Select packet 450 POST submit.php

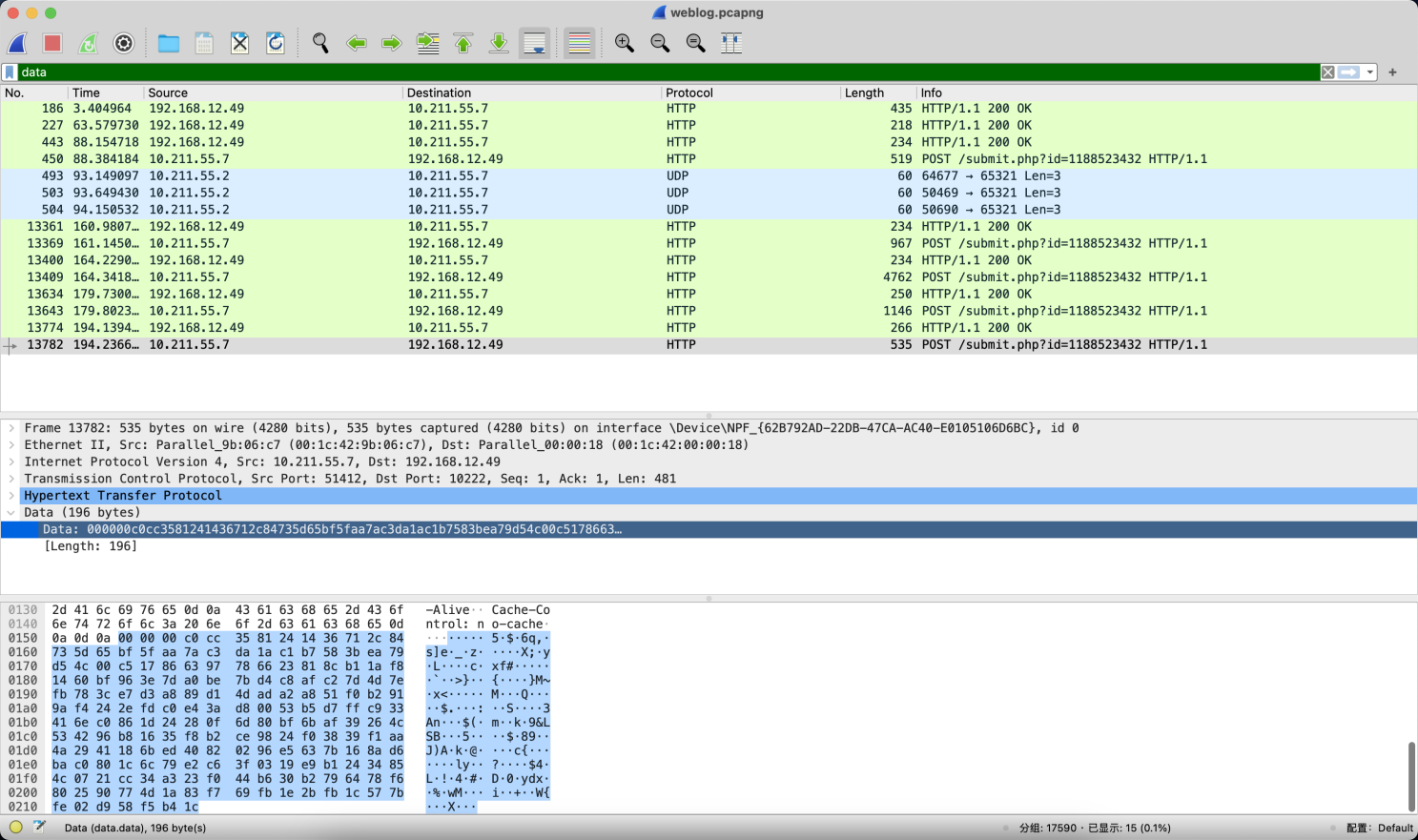pos(709,159)
